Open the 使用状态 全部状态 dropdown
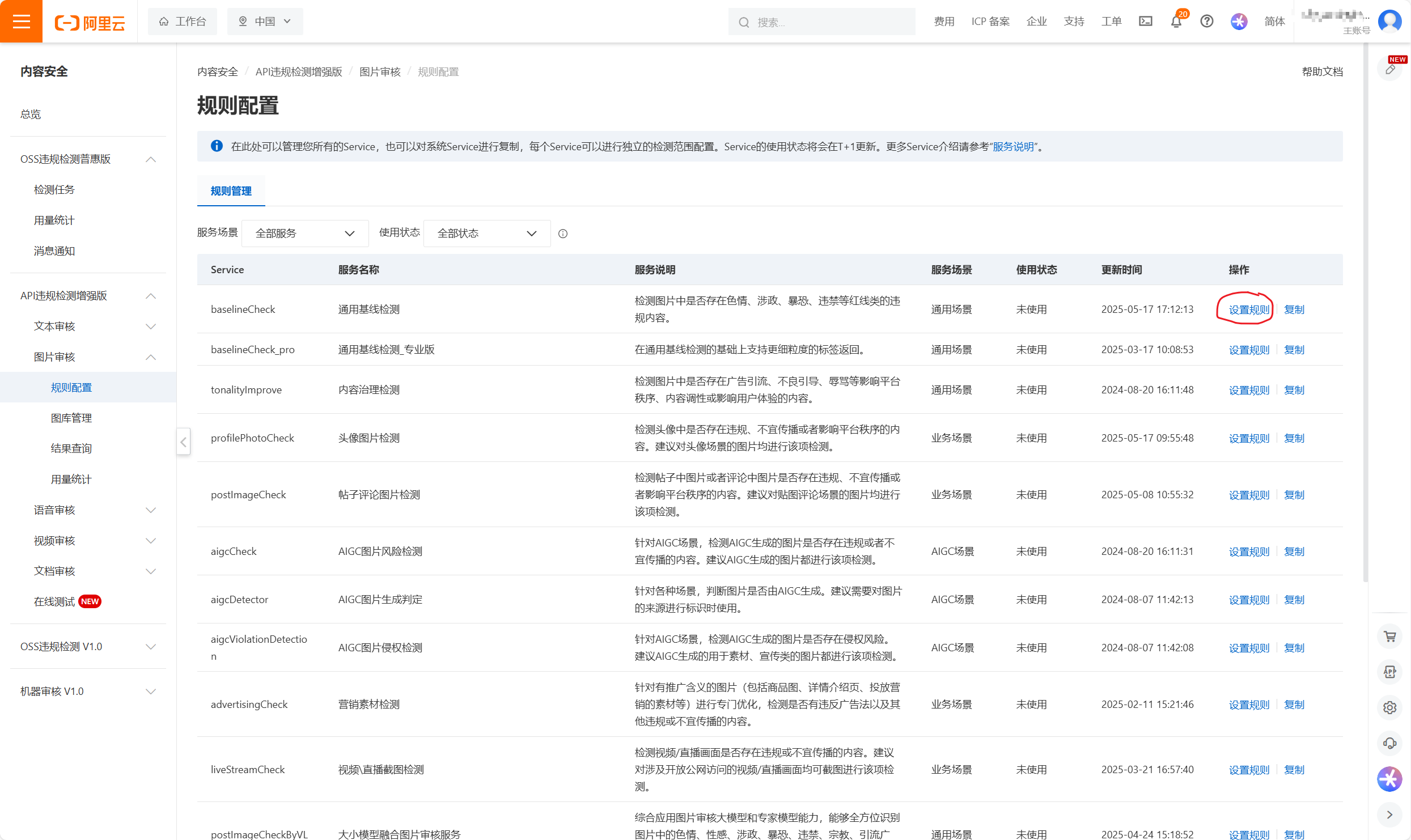The height and width of the screenshot is (840, 1411). 486,234
